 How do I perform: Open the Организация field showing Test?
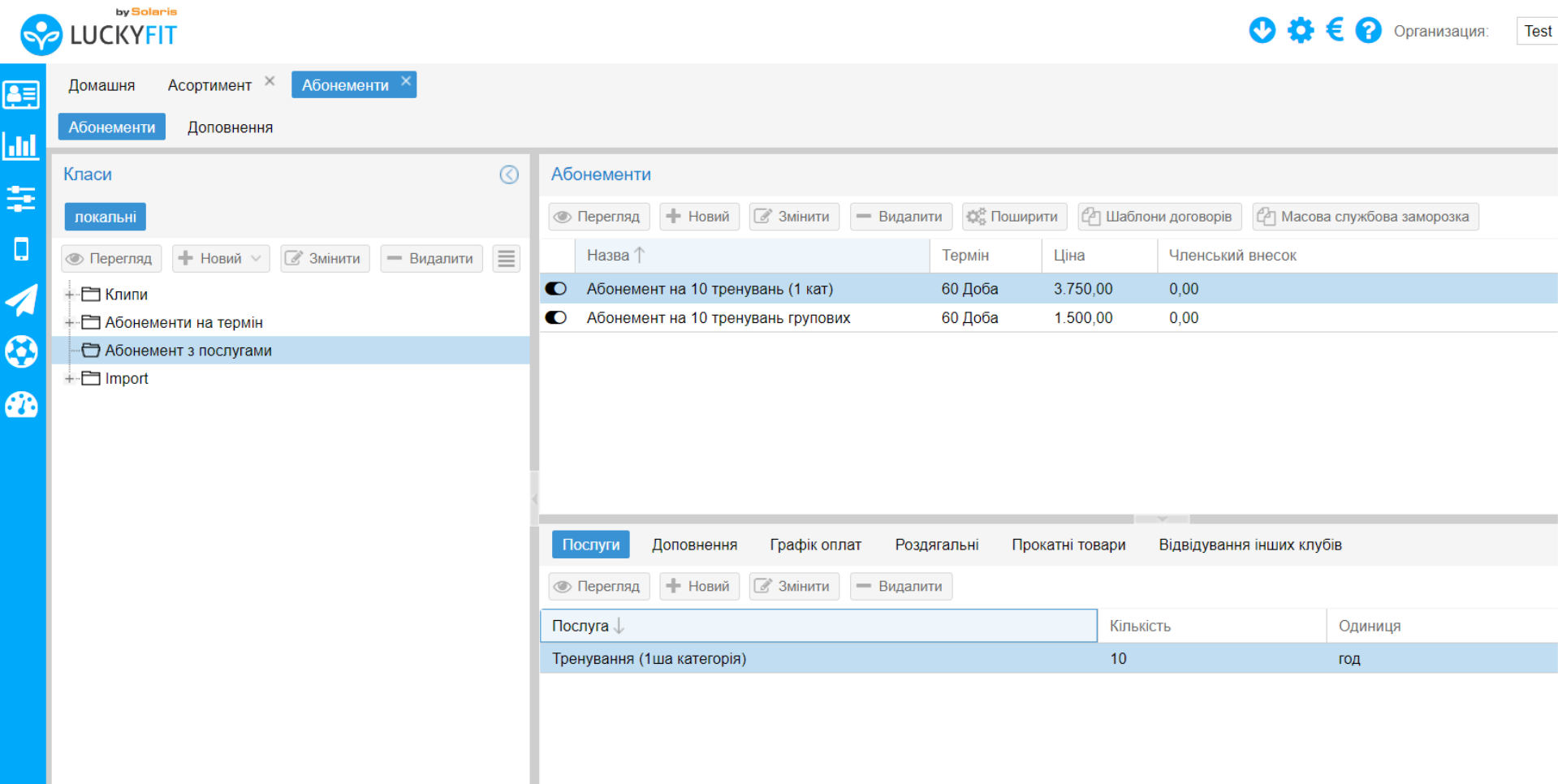(1537, 31)
